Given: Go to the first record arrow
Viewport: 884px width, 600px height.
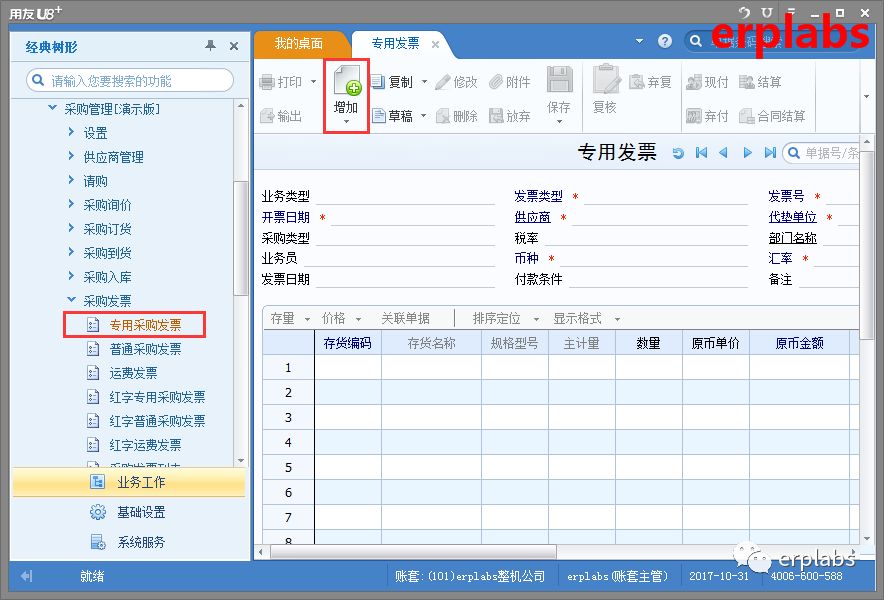Looking at the screenshot, I should coord(701,153).
